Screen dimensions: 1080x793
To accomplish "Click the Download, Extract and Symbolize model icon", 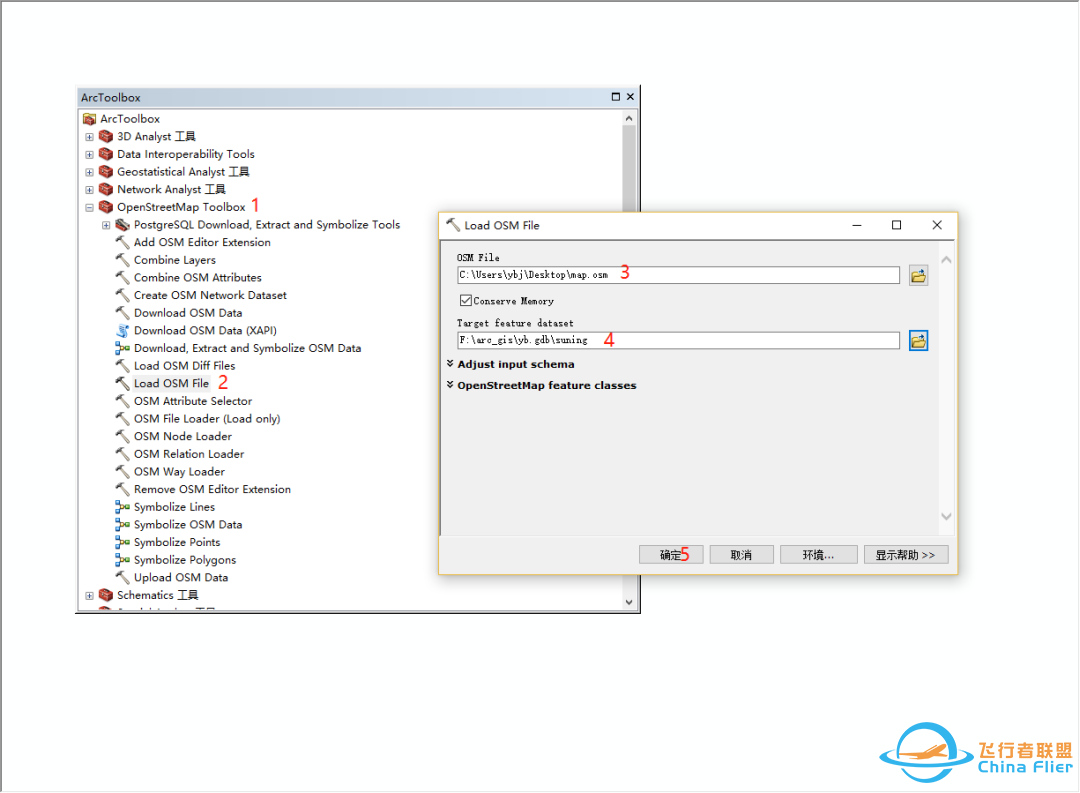I will (x=123, y=348).
